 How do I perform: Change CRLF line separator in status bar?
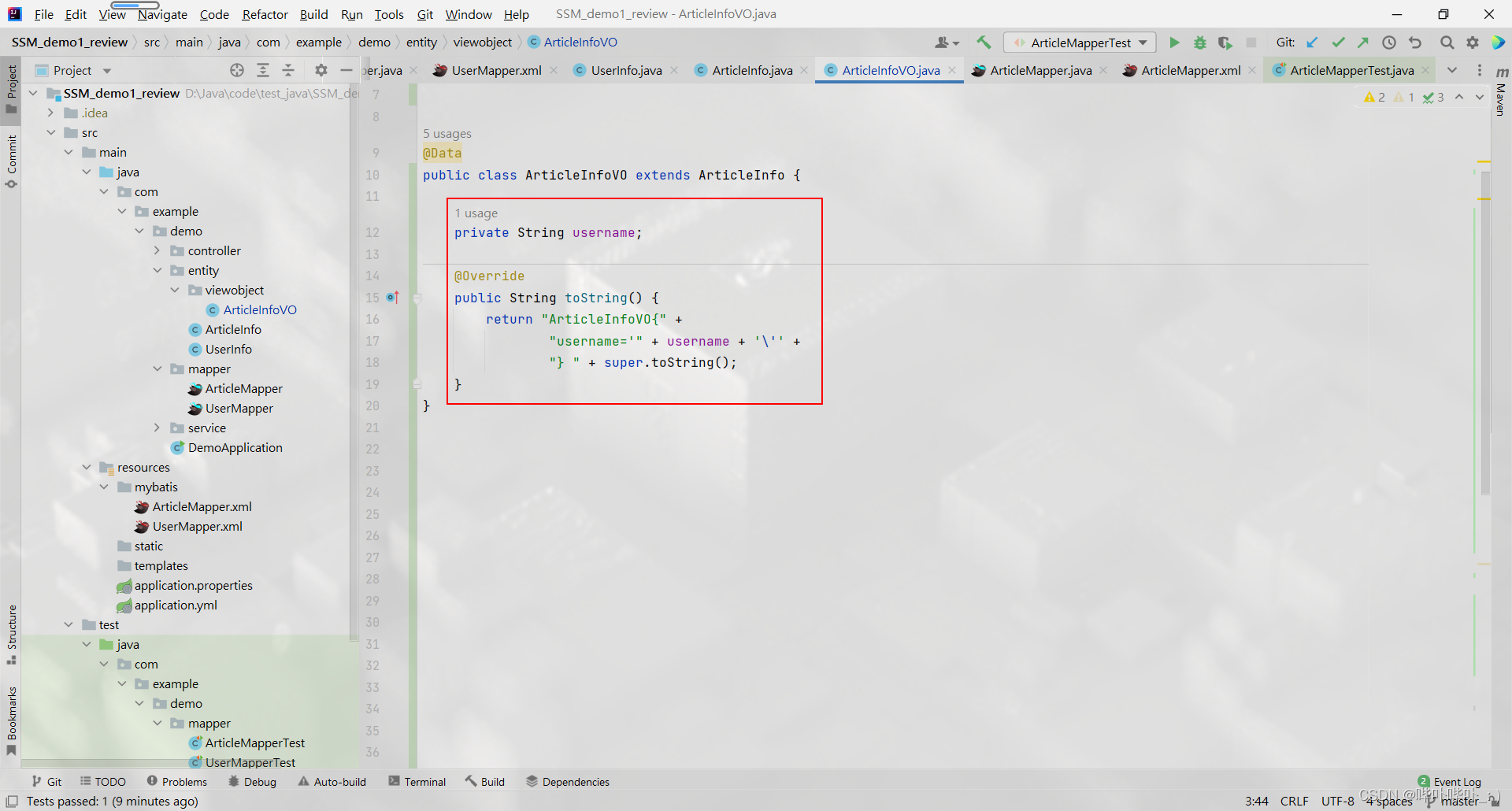1294,801
